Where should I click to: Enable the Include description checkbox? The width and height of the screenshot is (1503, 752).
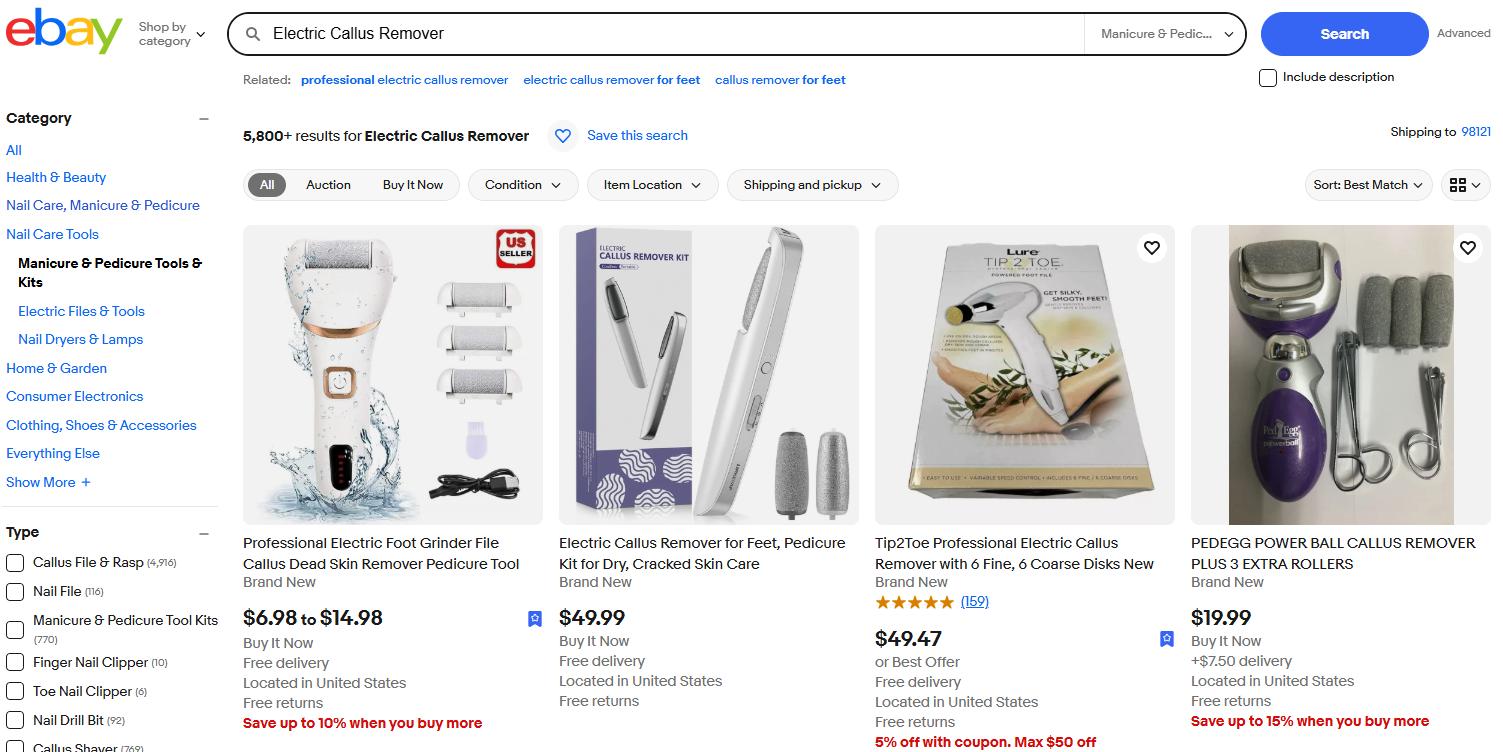[x=1267, y=77]
